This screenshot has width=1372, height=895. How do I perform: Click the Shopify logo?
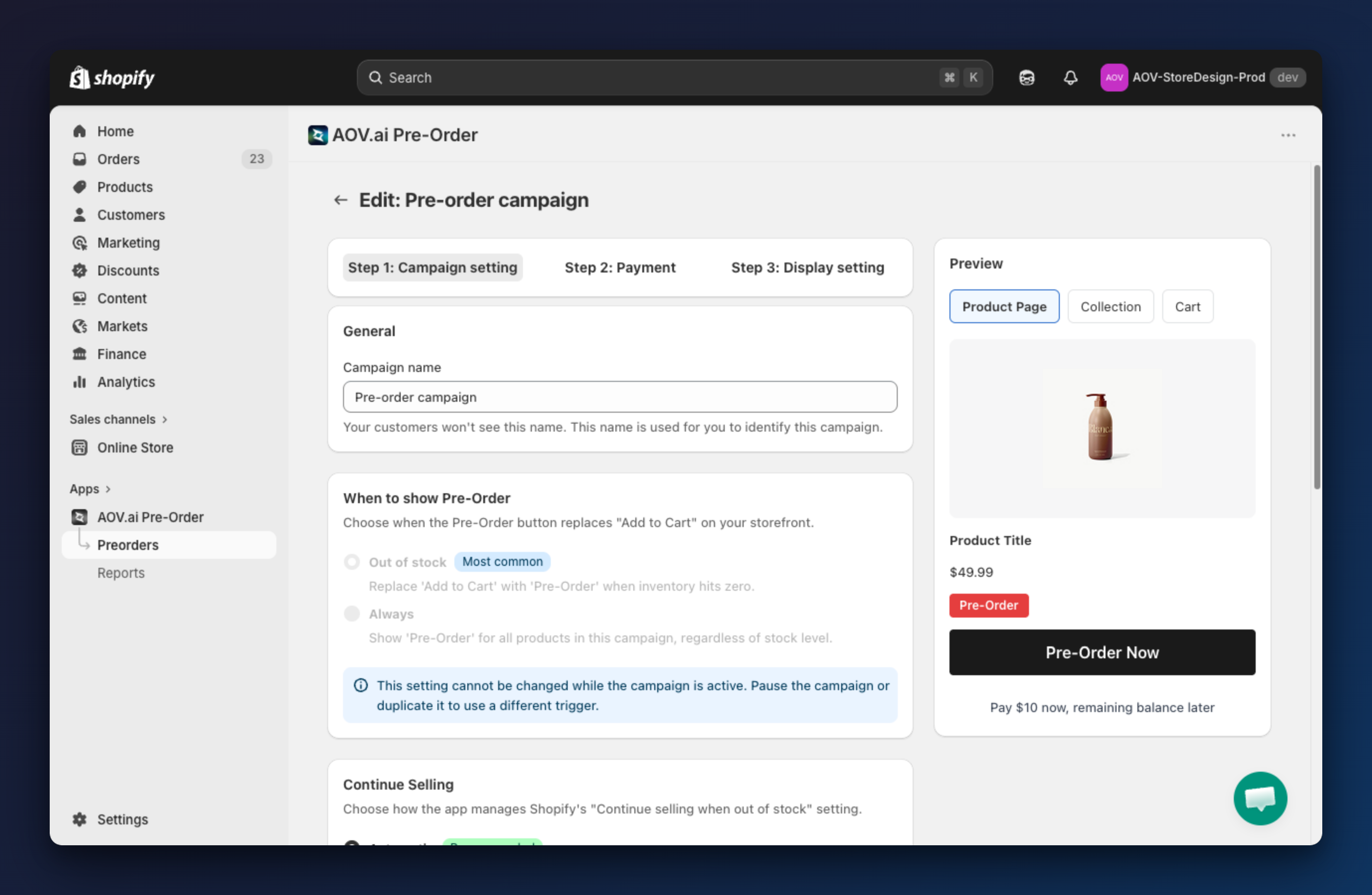[112, 77]
